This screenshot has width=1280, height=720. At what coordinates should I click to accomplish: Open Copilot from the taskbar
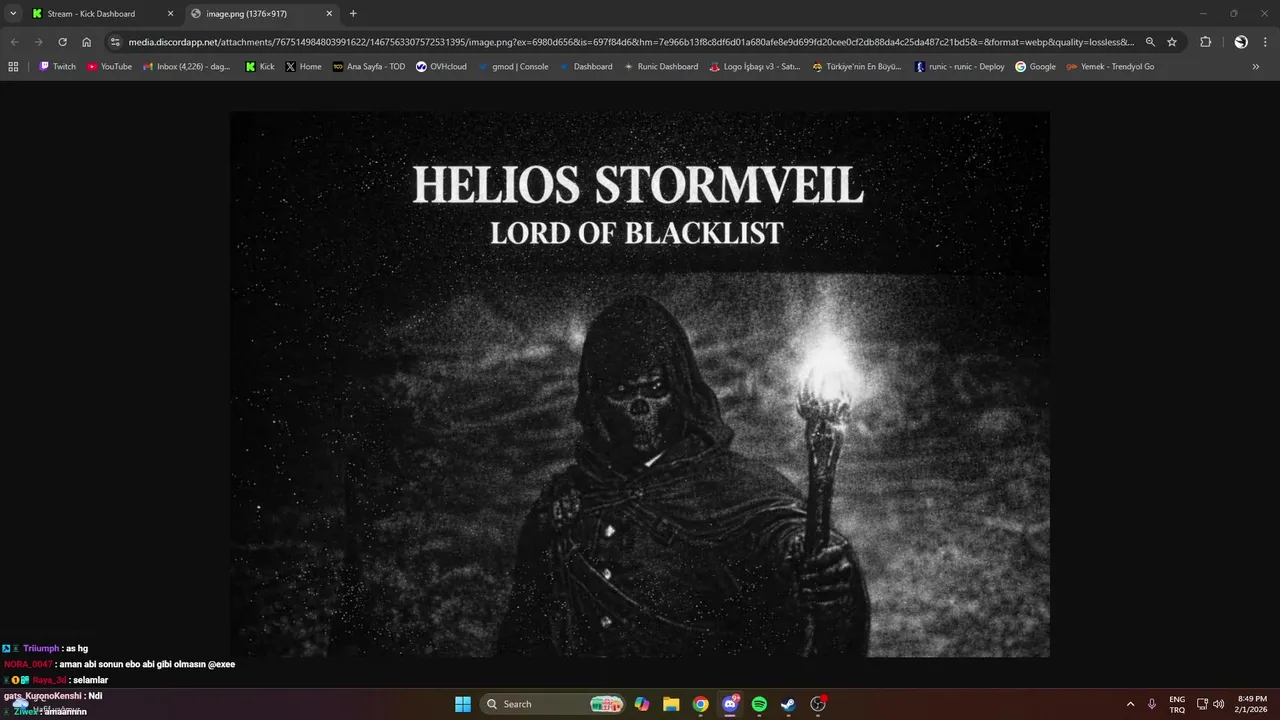coord(642,704)
